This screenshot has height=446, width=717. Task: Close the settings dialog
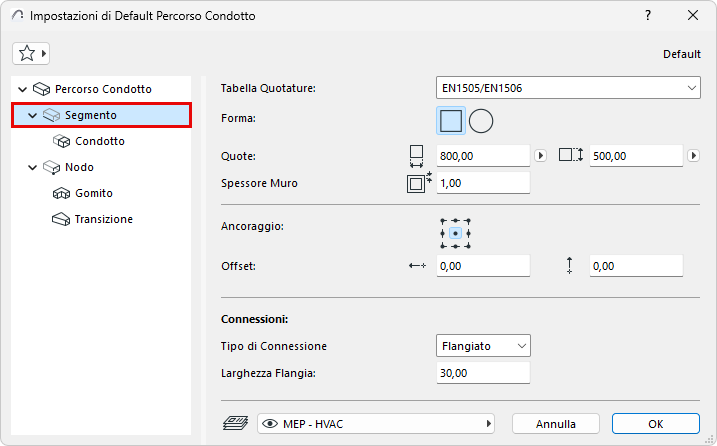(x=693, y=16)
